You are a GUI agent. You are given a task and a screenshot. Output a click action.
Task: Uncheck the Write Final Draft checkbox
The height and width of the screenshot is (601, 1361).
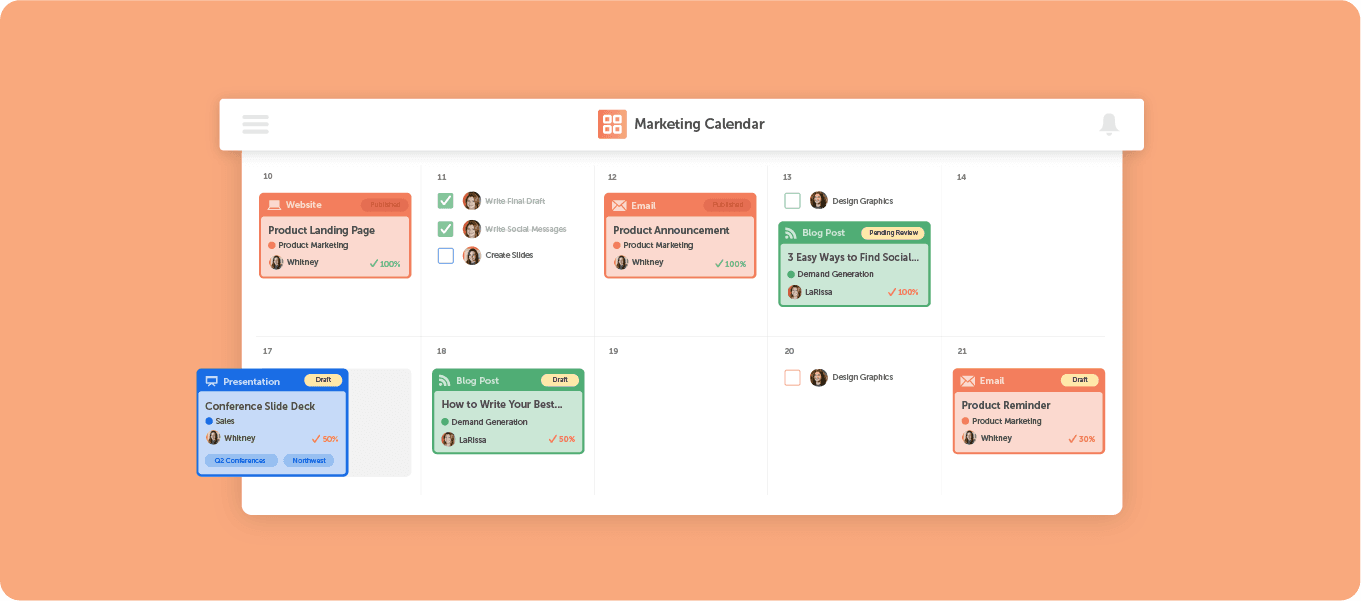pos(446,201)
